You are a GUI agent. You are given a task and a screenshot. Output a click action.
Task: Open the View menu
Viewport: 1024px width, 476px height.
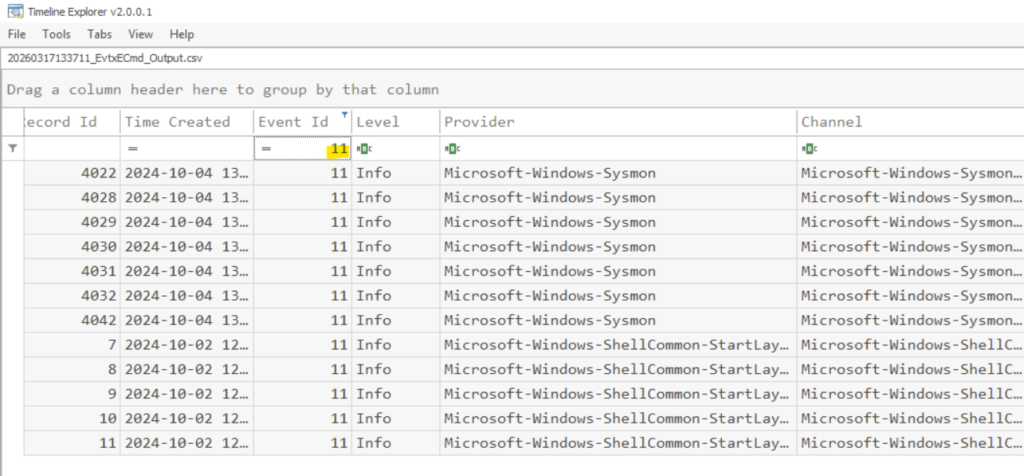[x=140, y=34]
